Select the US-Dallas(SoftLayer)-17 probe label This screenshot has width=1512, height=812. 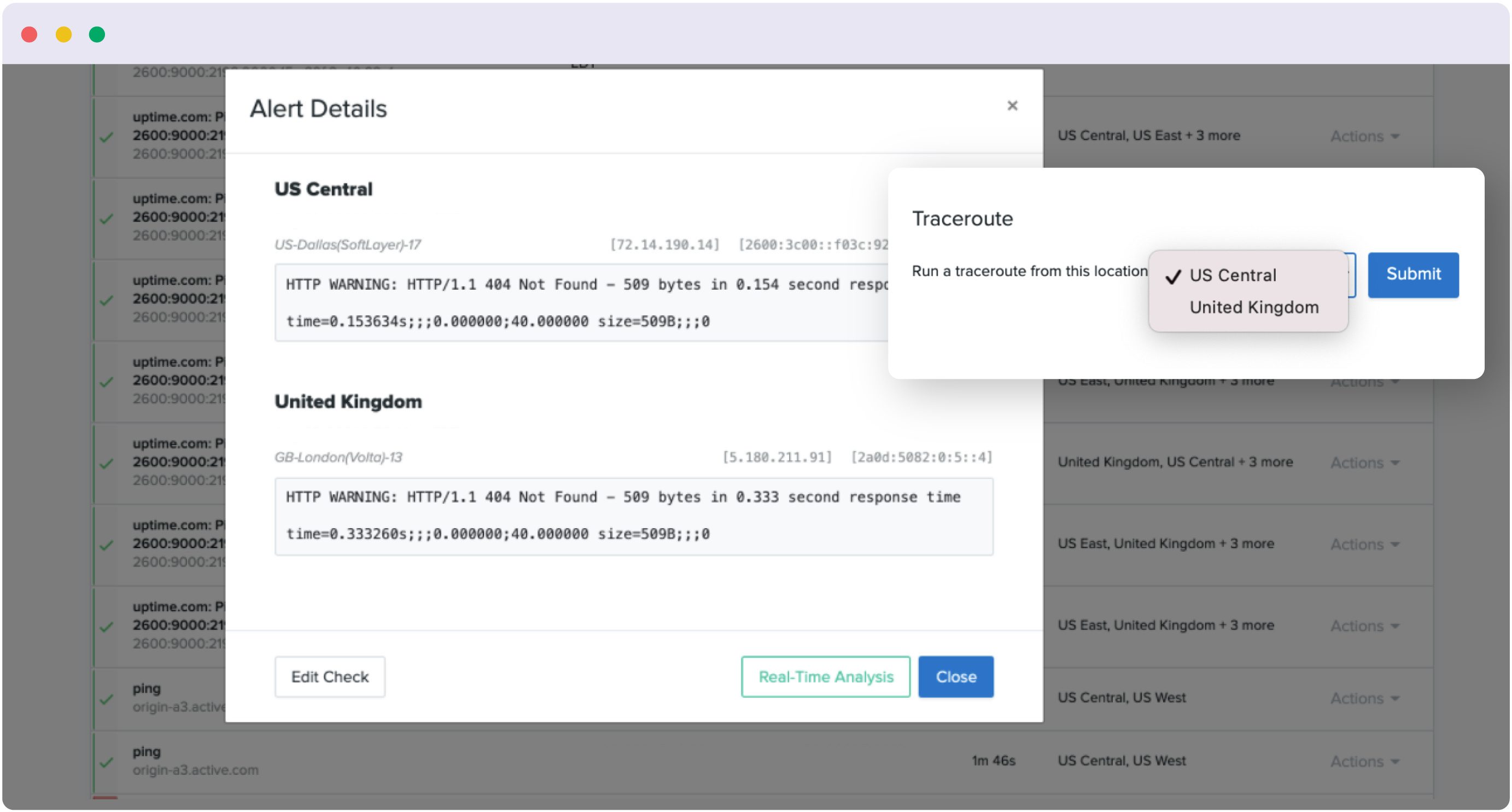(347, 244)
